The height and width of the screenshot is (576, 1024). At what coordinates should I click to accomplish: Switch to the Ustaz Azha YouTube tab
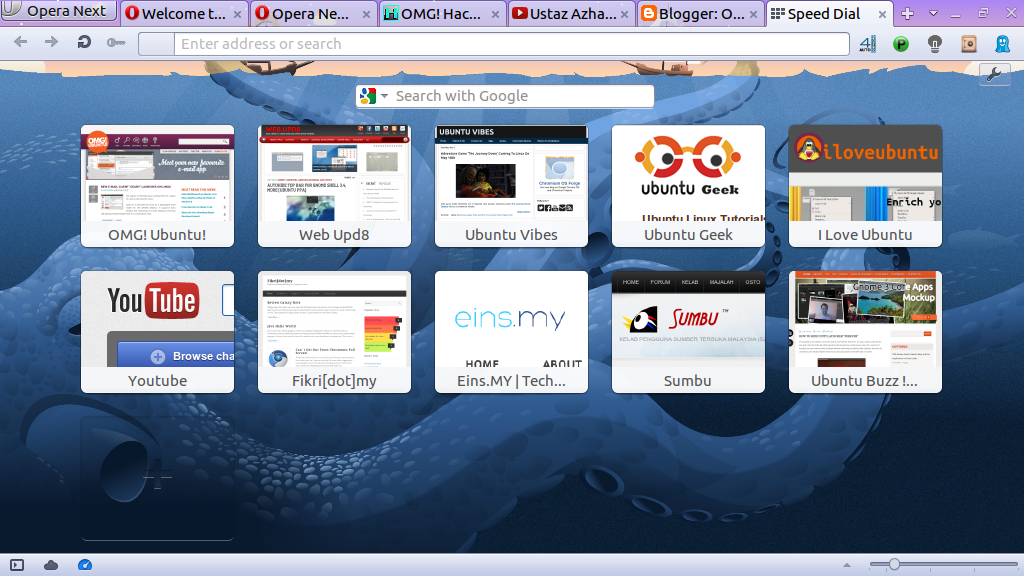pyautogui.click(x=571, y=14)
